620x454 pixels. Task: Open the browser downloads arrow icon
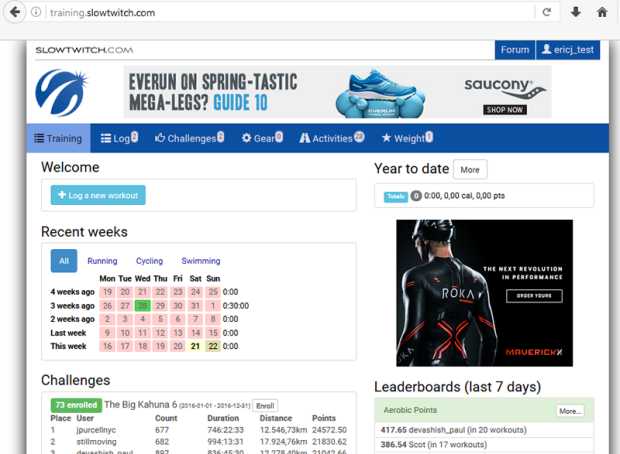pyautogui.click(x=575, y=12)
